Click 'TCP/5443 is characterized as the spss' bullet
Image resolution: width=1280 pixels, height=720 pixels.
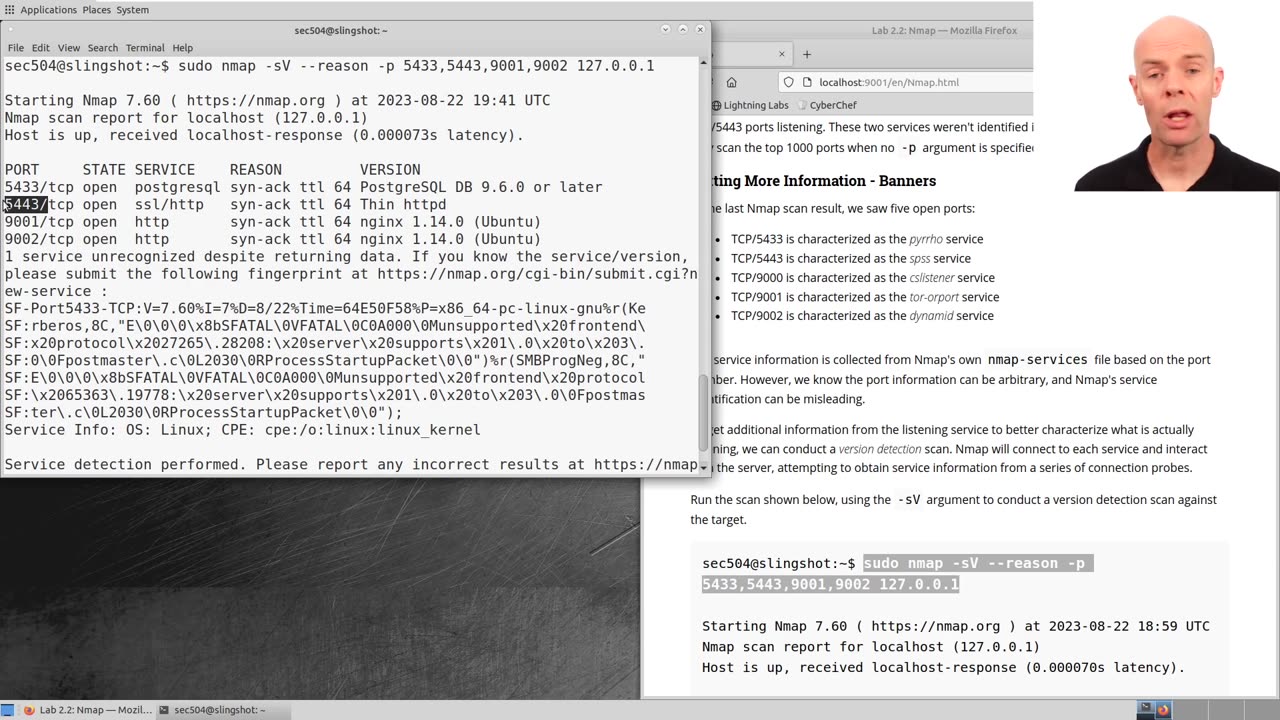pyautogui.click(x=851, y=258)
